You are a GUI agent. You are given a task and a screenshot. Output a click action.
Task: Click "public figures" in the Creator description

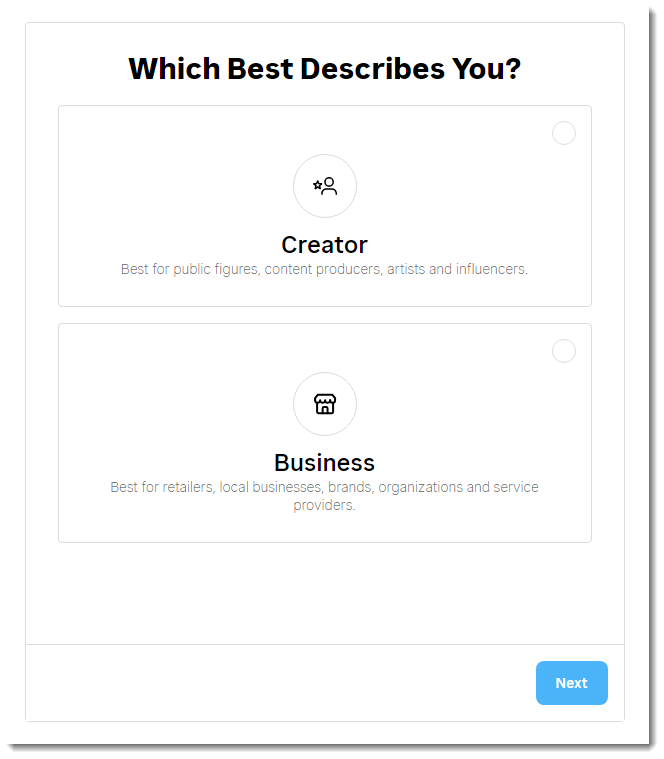point(217,269)
